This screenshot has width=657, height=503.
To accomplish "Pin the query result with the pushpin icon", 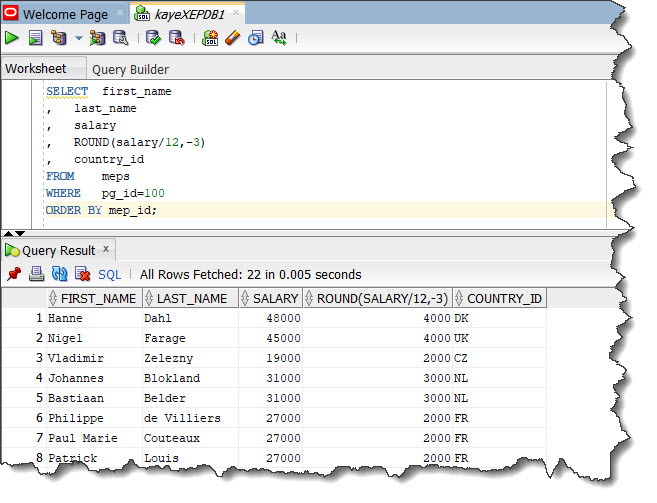I will pos(14,274).
